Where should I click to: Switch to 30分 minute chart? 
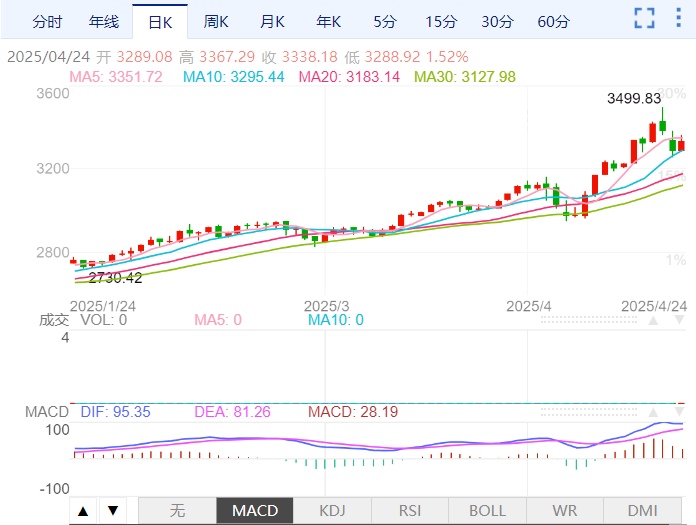pyautogui.click(x=497, y=21)
